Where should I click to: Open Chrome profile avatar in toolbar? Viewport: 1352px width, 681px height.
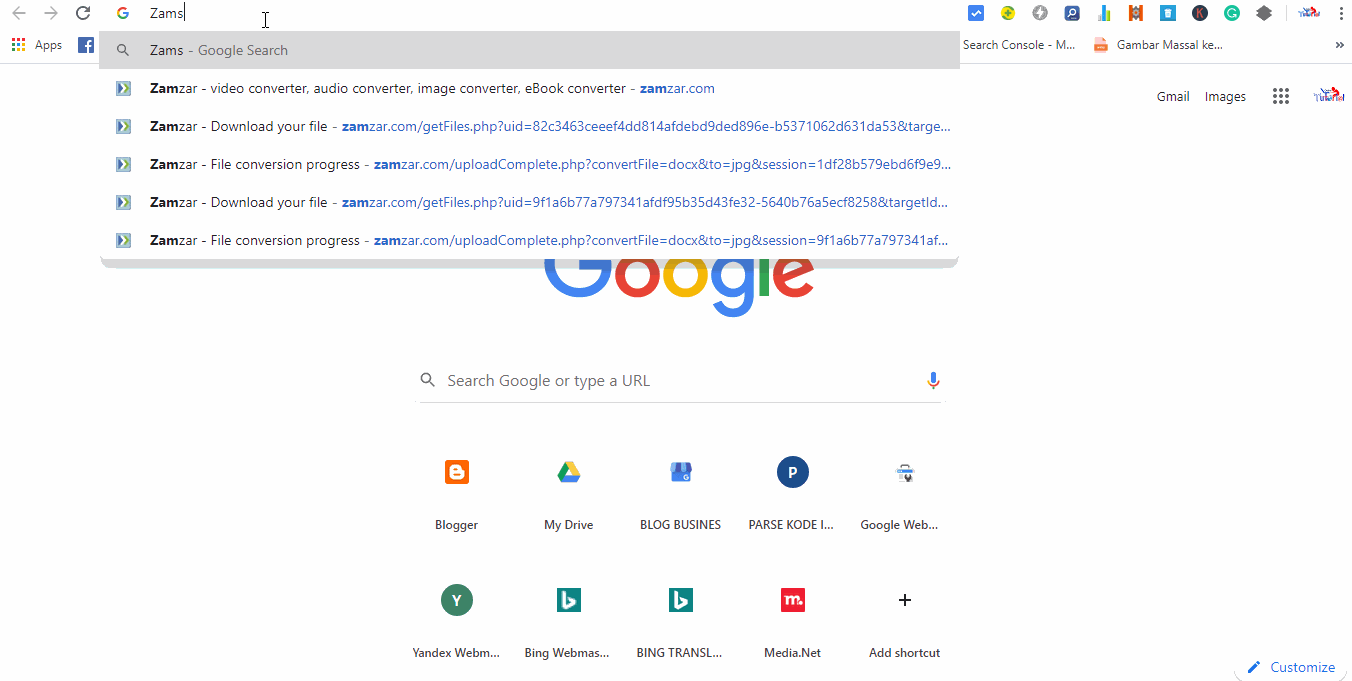pos(1309,13)
